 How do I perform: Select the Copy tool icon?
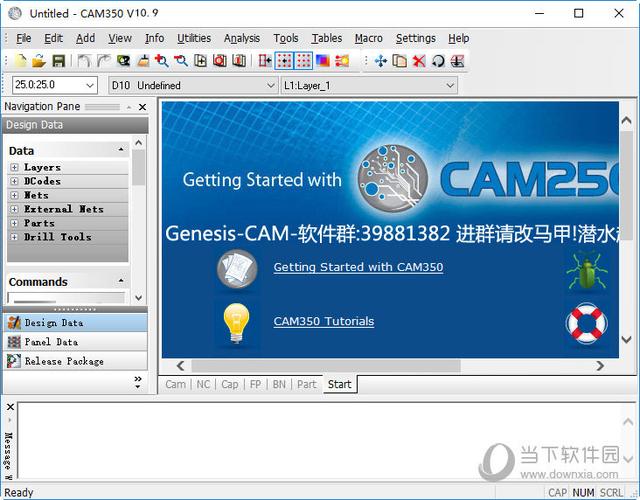pyautogui.click(x=400, y=61)
